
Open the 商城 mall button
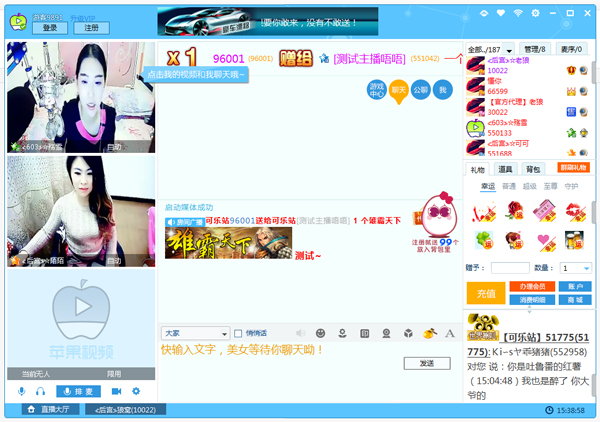575,300
